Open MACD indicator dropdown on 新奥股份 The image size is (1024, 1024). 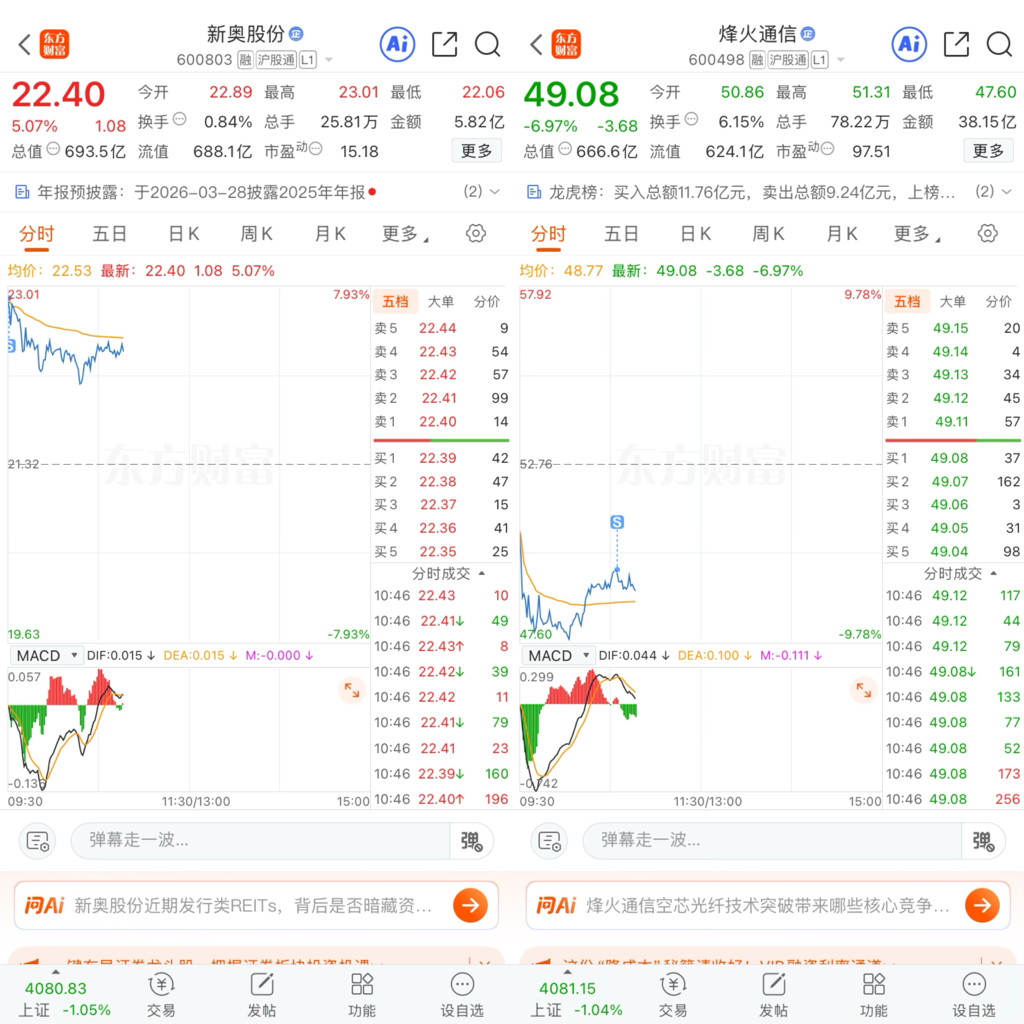[46, 655]
